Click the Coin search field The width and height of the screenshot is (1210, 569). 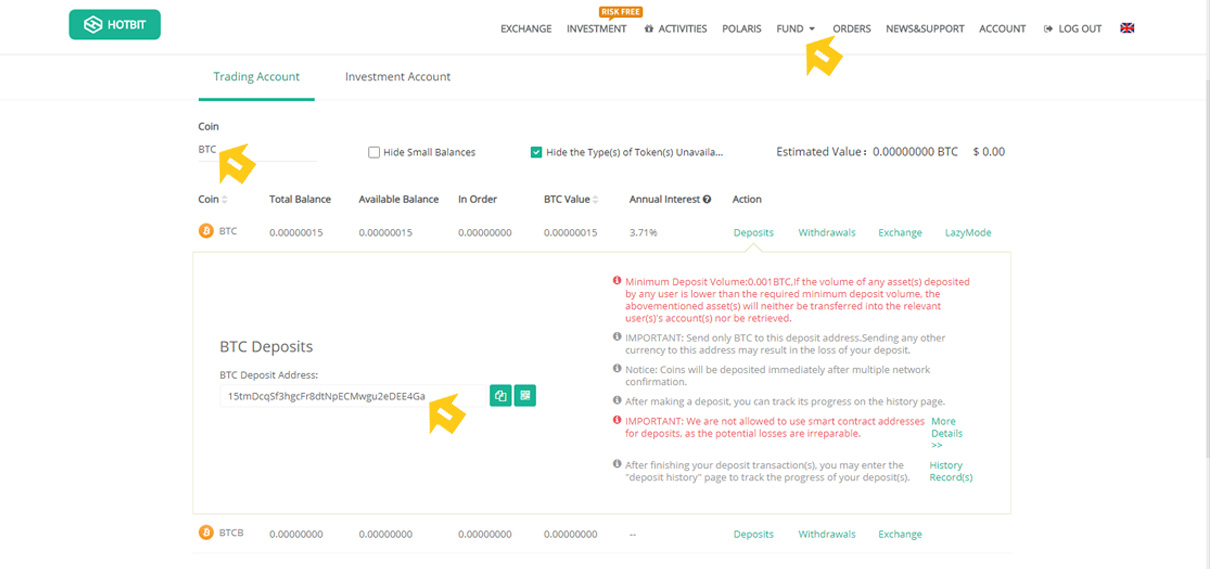coord(257,149)
